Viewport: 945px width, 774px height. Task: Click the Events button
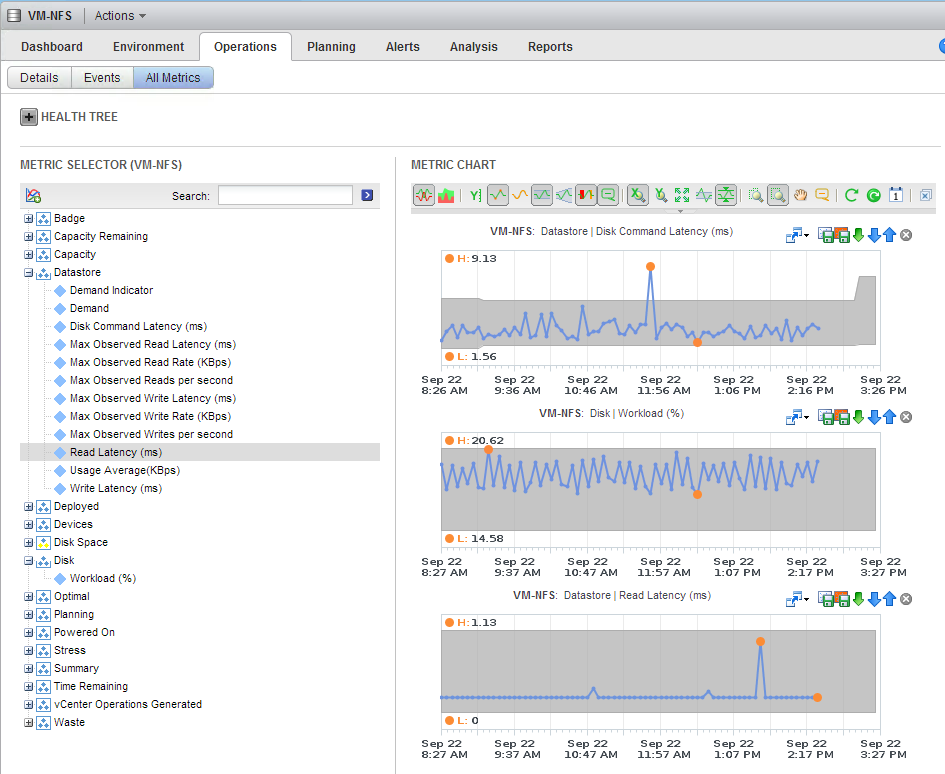pyautogui.click(x=102, y=78)
